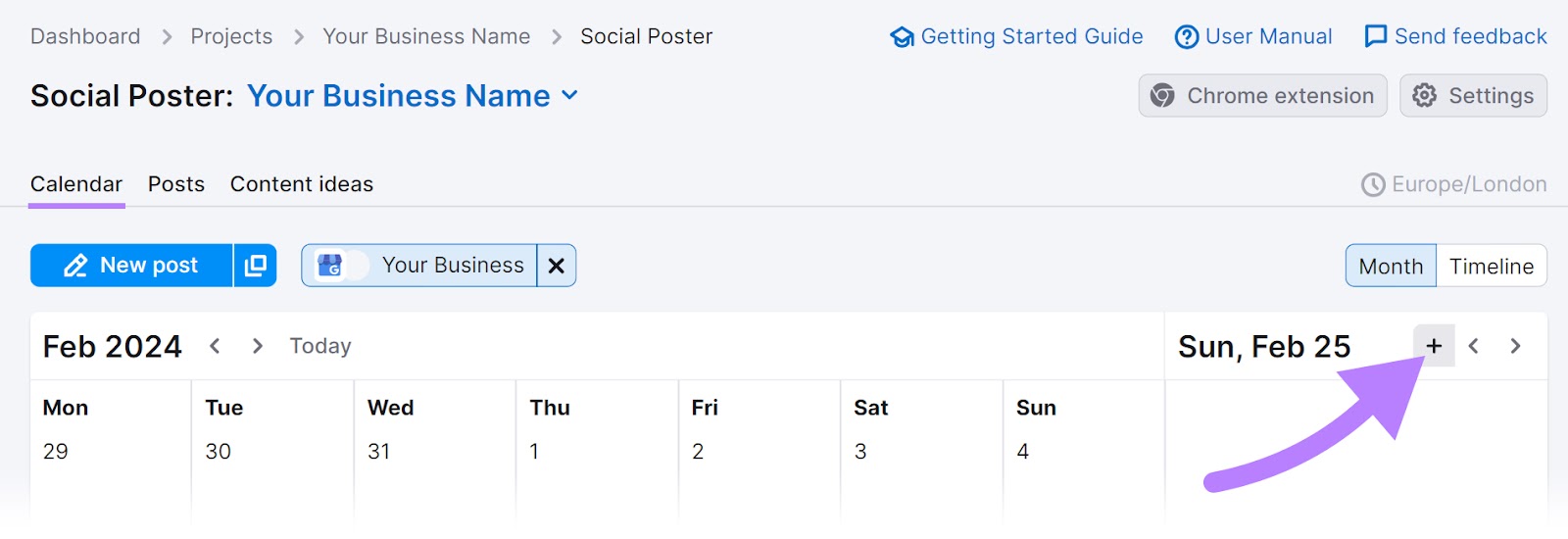
Task: Switch calendar to Timeline view
Action: (x=1491, y=266)
